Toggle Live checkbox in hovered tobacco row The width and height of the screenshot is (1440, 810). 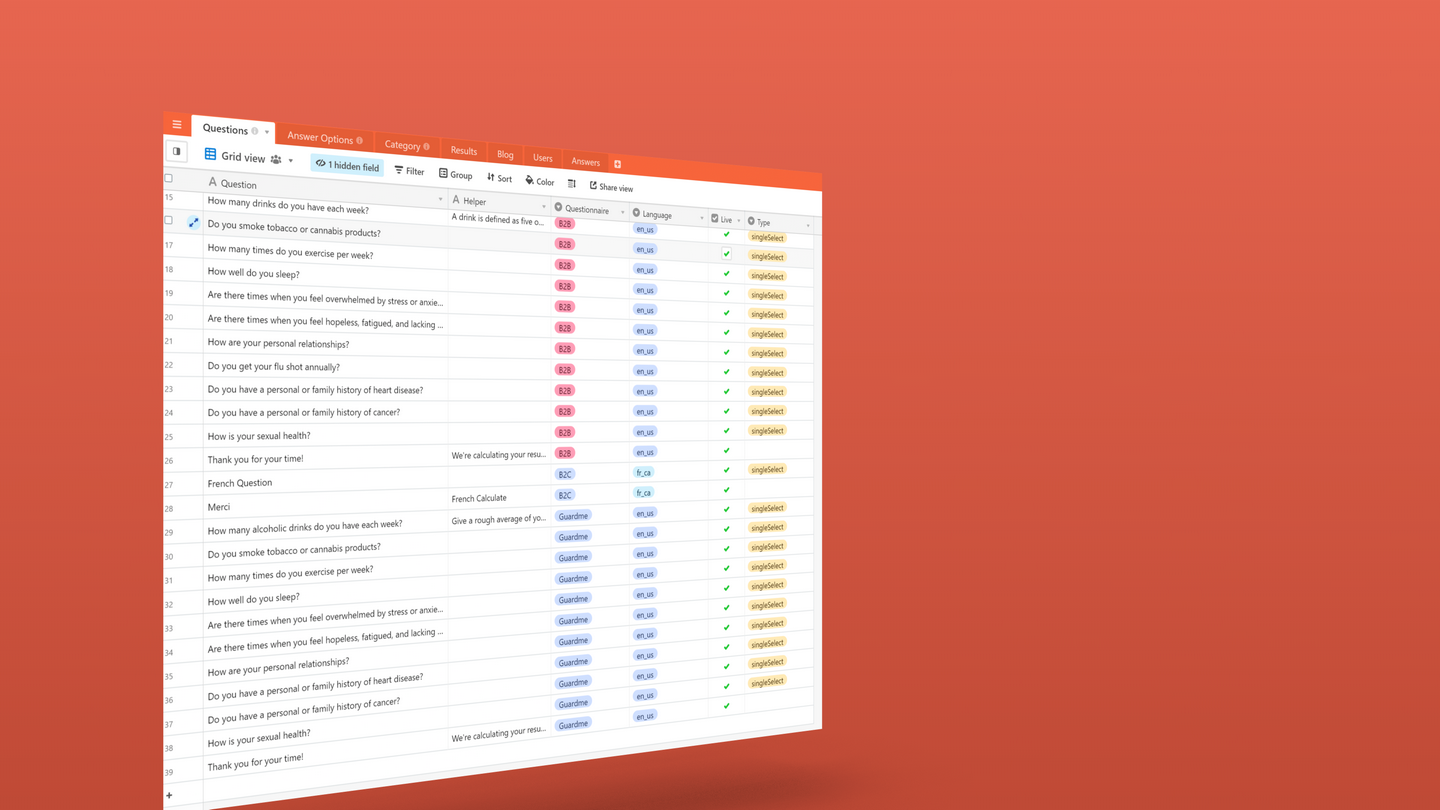coord(727,253)
